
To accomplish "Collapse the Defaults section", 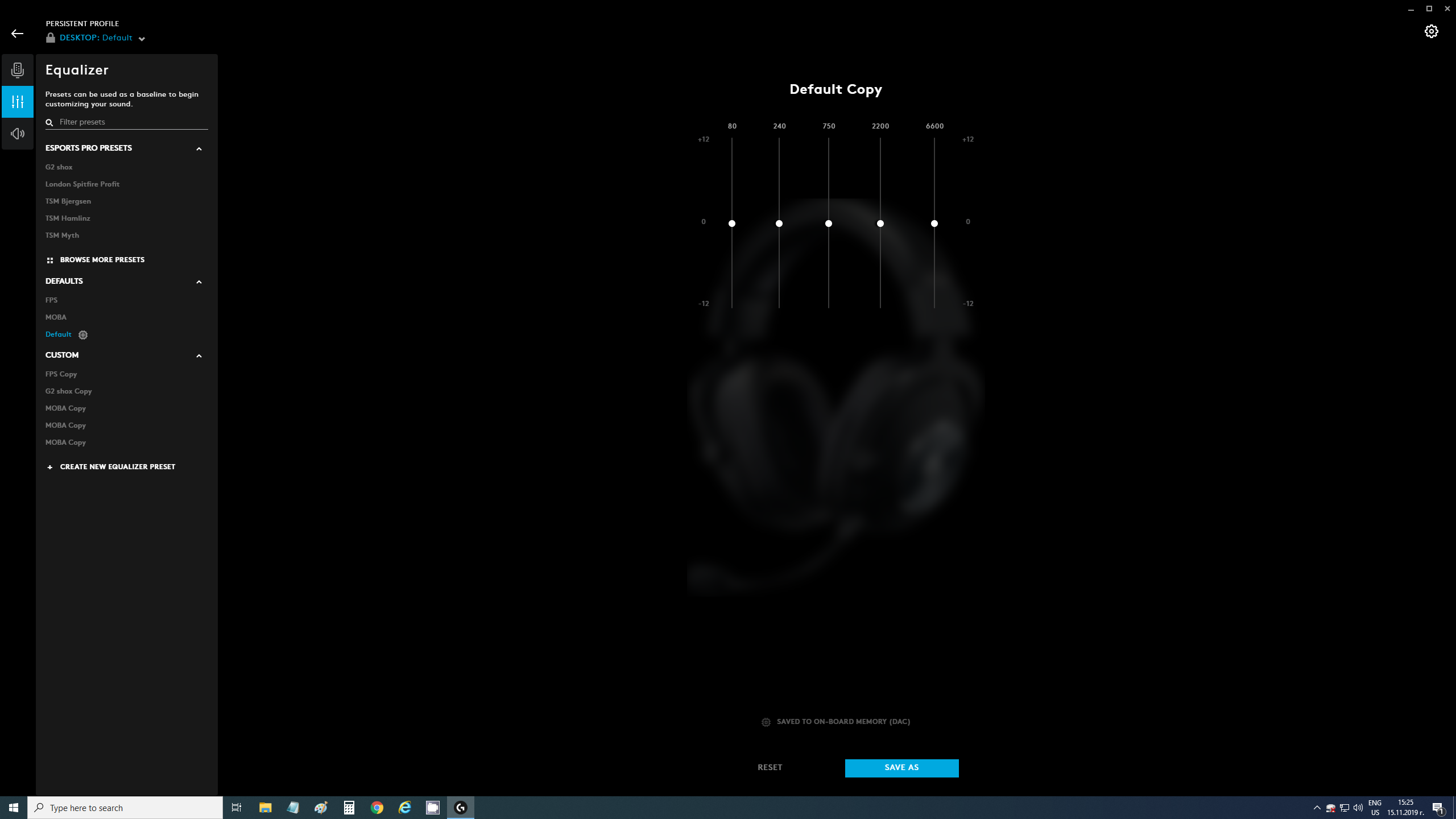I will tap(199, 282).
